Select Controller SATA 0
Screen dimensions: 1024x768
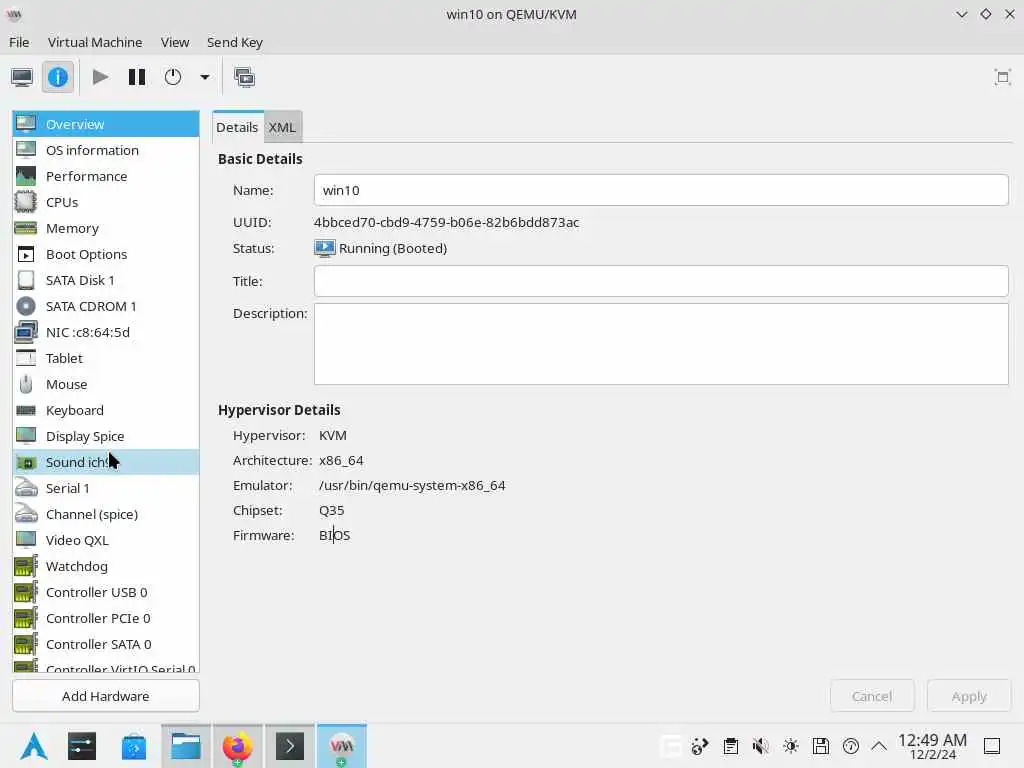(106, 645)
